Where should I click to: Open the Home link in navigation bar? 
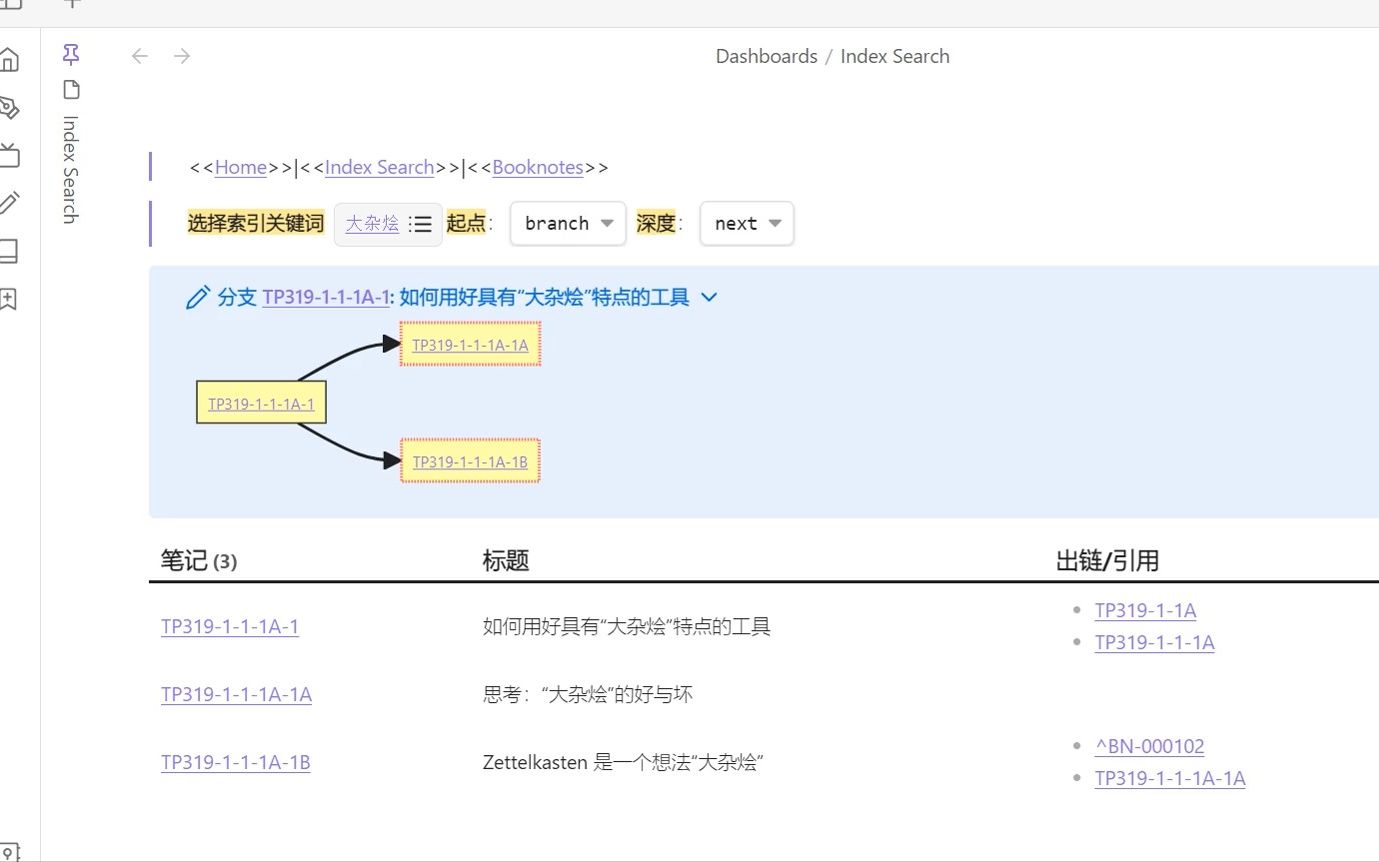coord(241,167)
